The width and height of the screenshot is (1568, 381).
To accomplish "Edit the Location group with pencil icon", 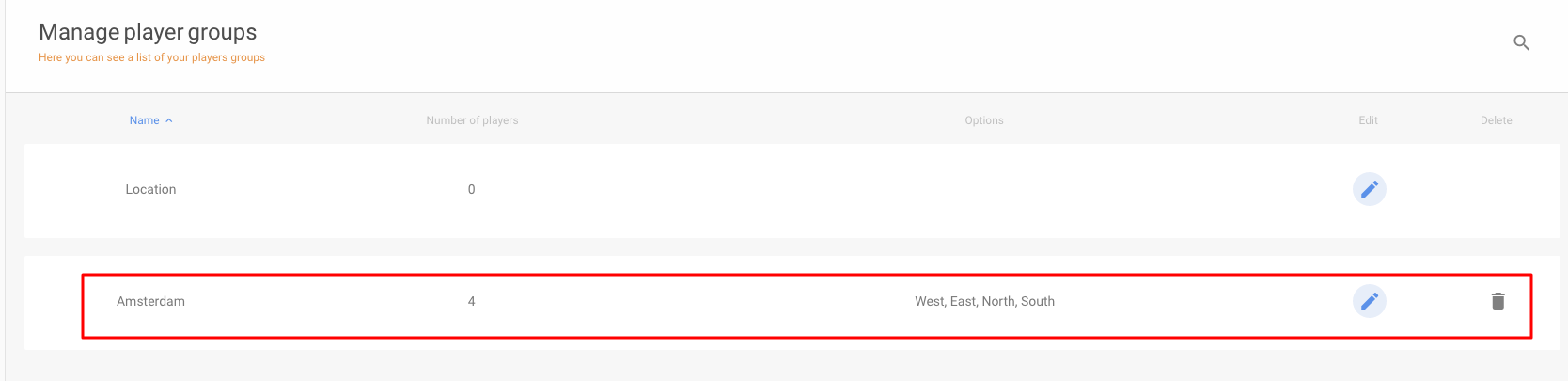I will (x=1369, y=189).
